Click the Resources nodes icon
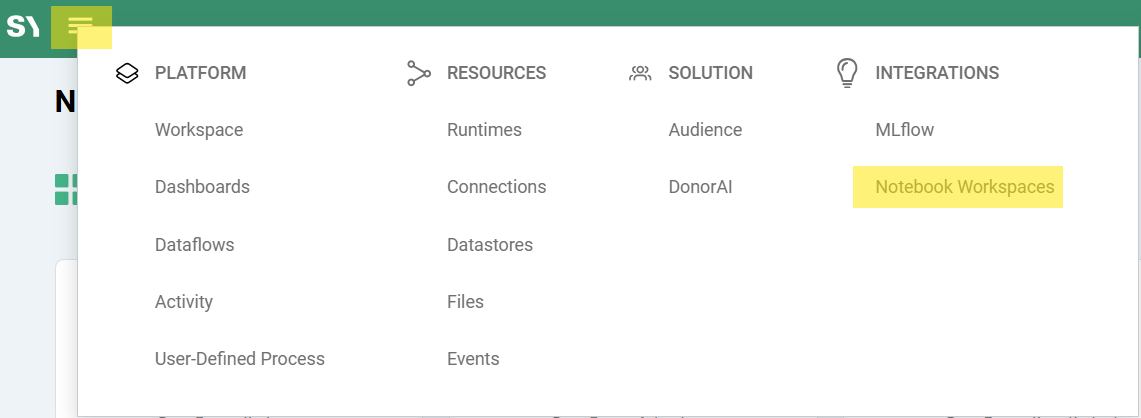The width and height of the screenshot is (1141, 418). (x=419, y=73)
